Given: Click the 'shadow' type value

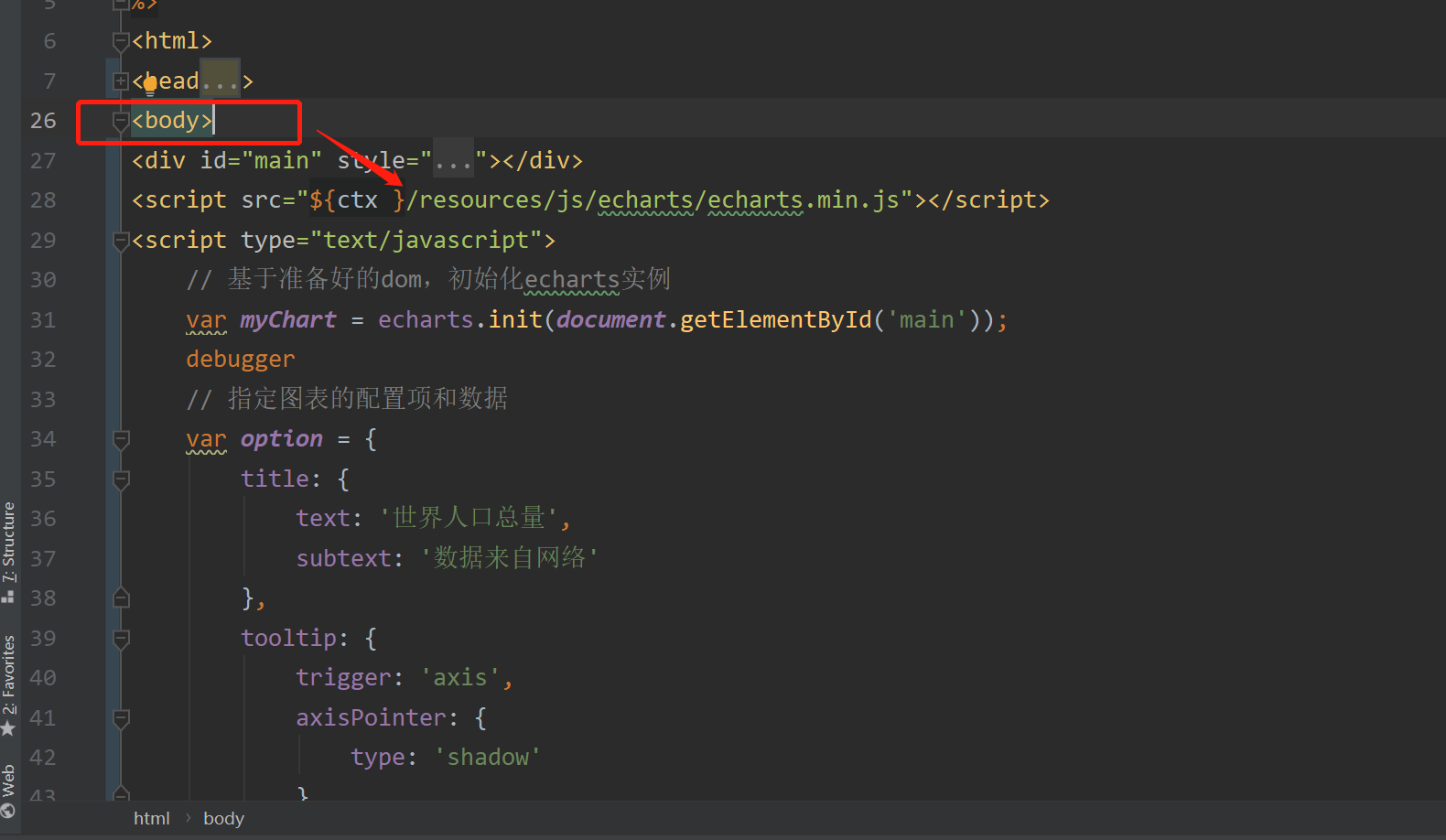Looking at the screenshot, I should (488, 758).
